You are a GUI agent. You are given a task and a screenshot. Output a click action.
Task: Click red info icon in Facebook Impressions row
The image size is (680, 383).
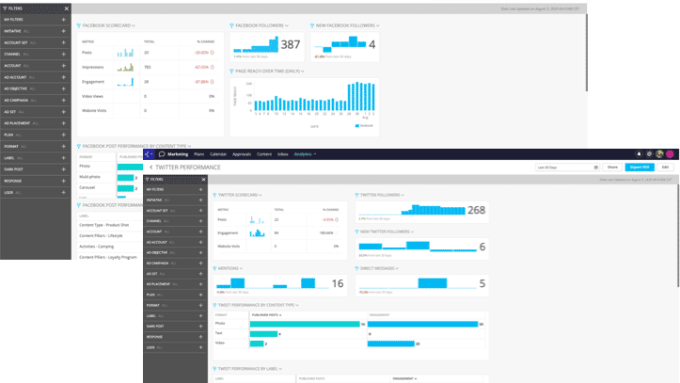[212, 67]
